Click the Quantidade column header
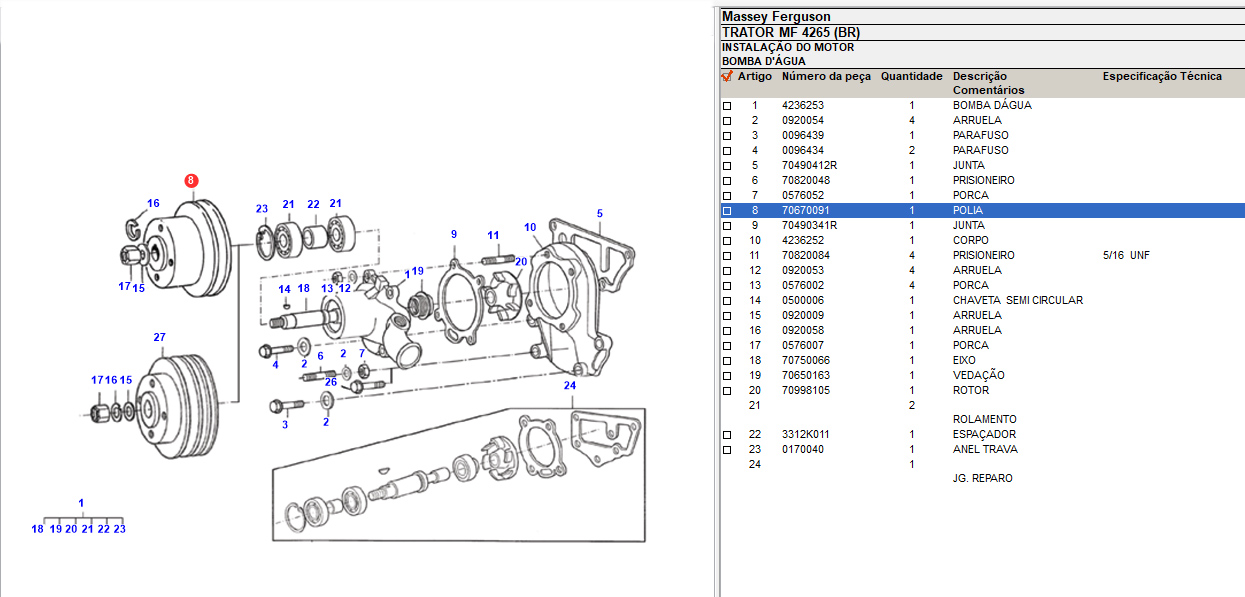The height and width of the screenshot is (597, 1245). pos(911,76)
